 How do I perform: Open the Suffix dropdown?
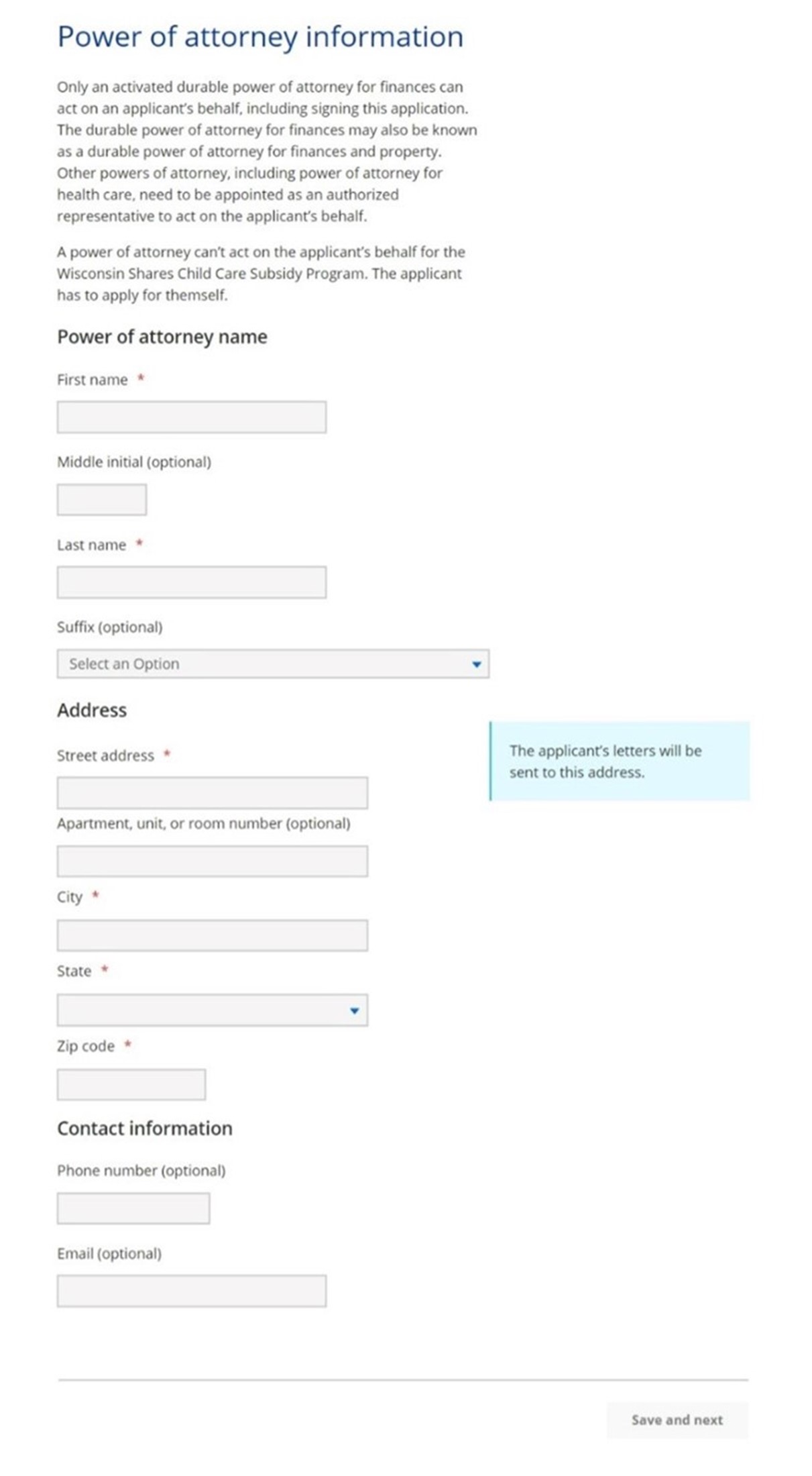pyautogui.click(x=272, y=664)
